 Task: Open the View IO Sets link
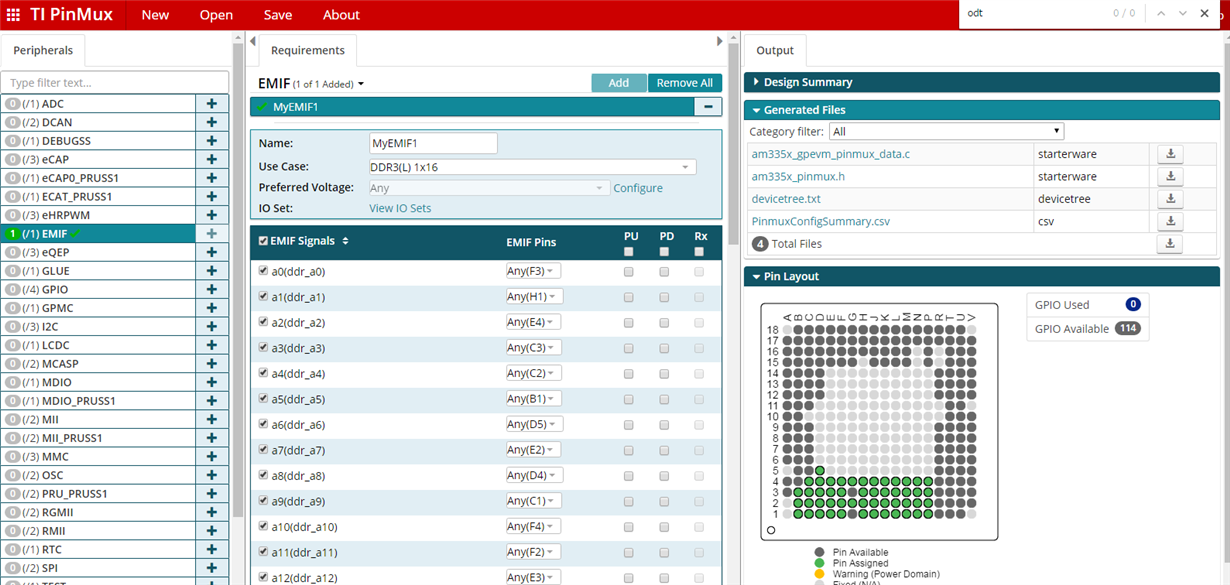pos(400,208)
